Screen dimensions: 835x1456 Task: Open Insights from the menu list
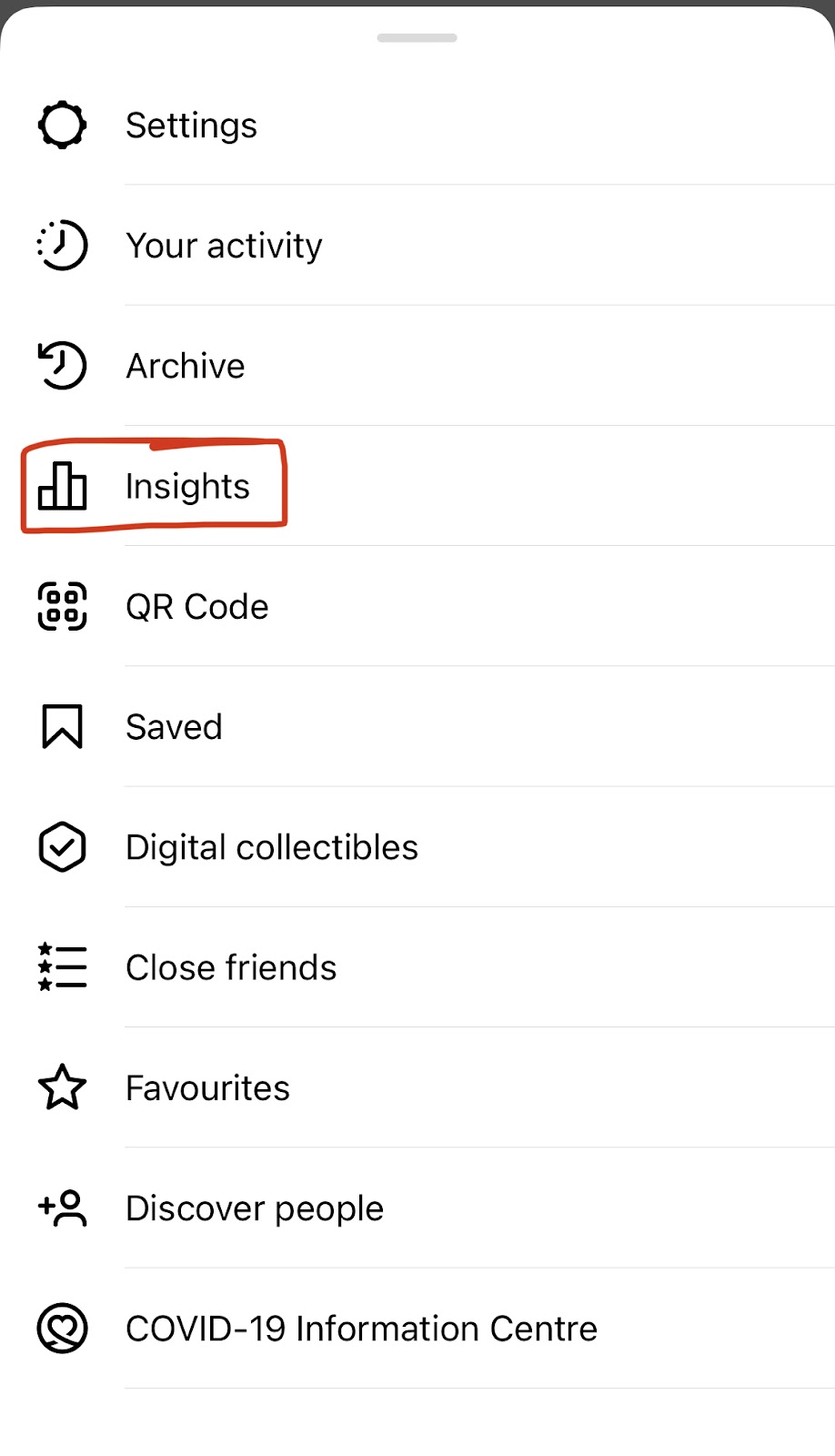187,487
